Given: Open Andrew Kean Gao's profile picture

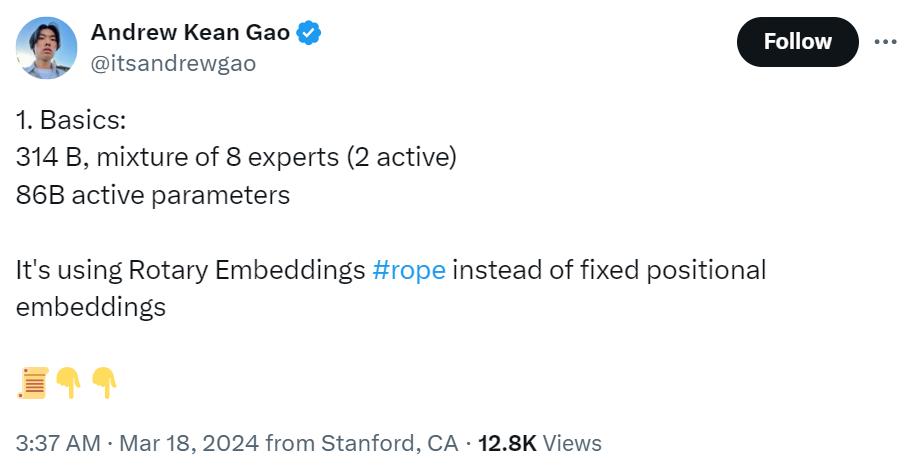Looking at the screenshot, I should (47, 47).
